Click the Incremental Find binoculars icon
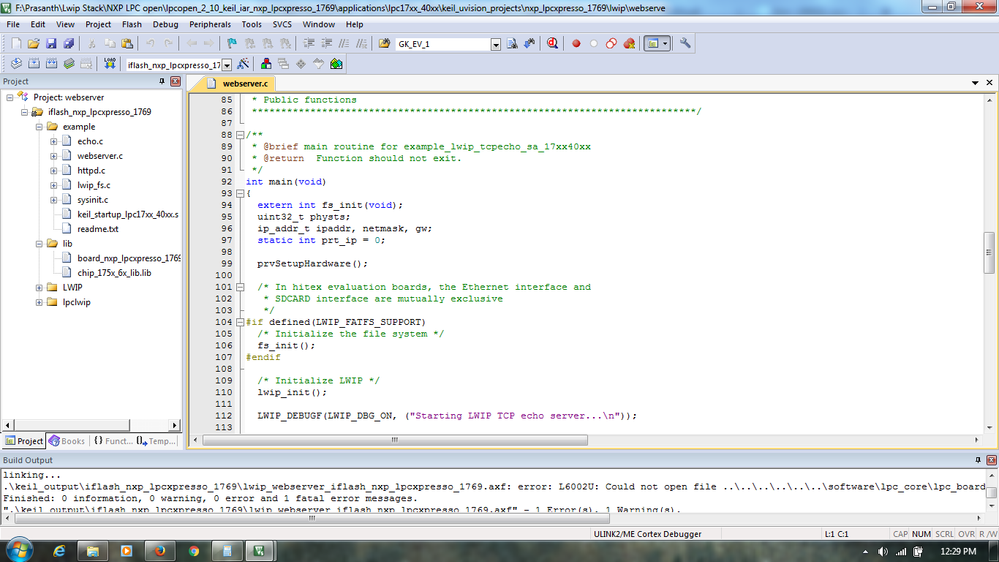This screenshot has width=999, height=562. [x=529, y=43]
